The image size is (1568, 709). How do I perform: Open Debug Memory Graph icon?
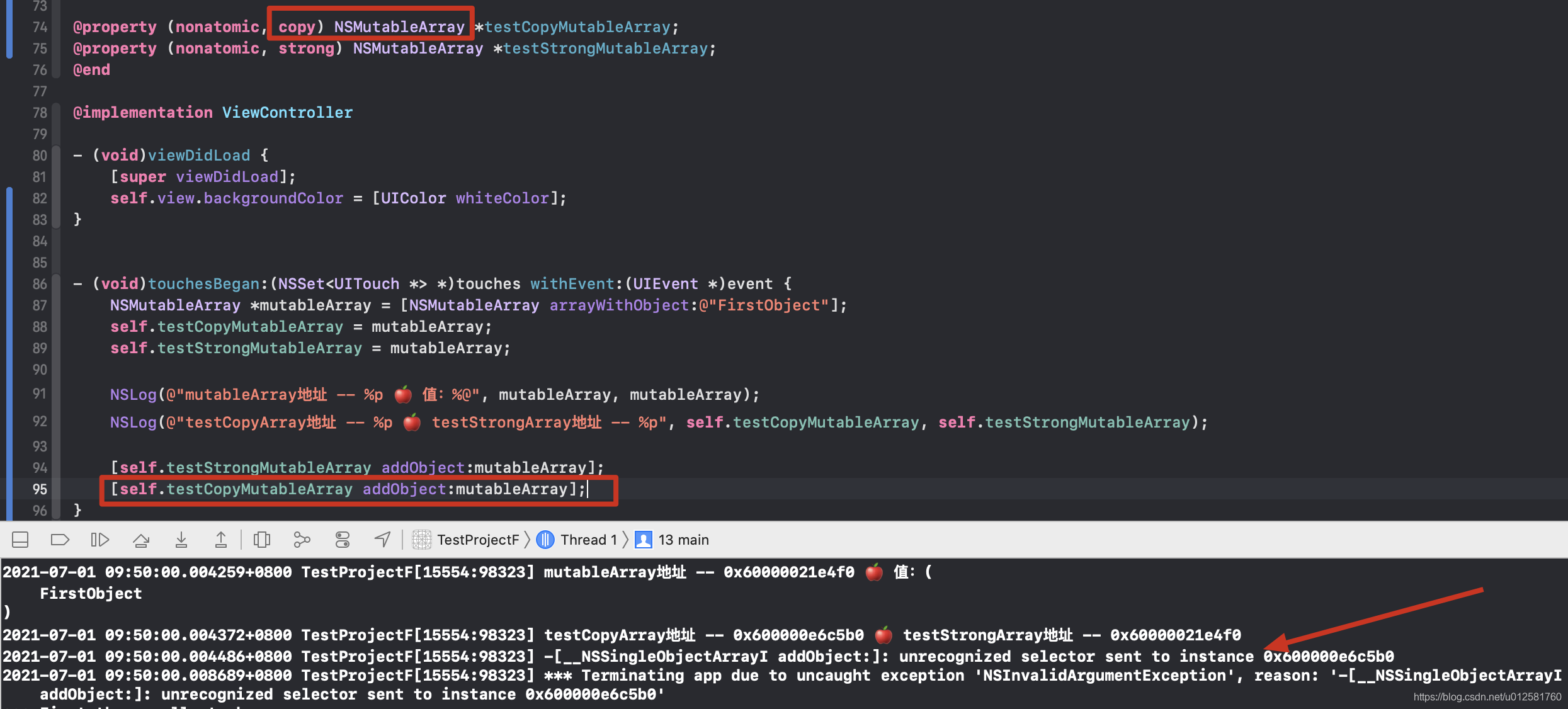[302, 540]
